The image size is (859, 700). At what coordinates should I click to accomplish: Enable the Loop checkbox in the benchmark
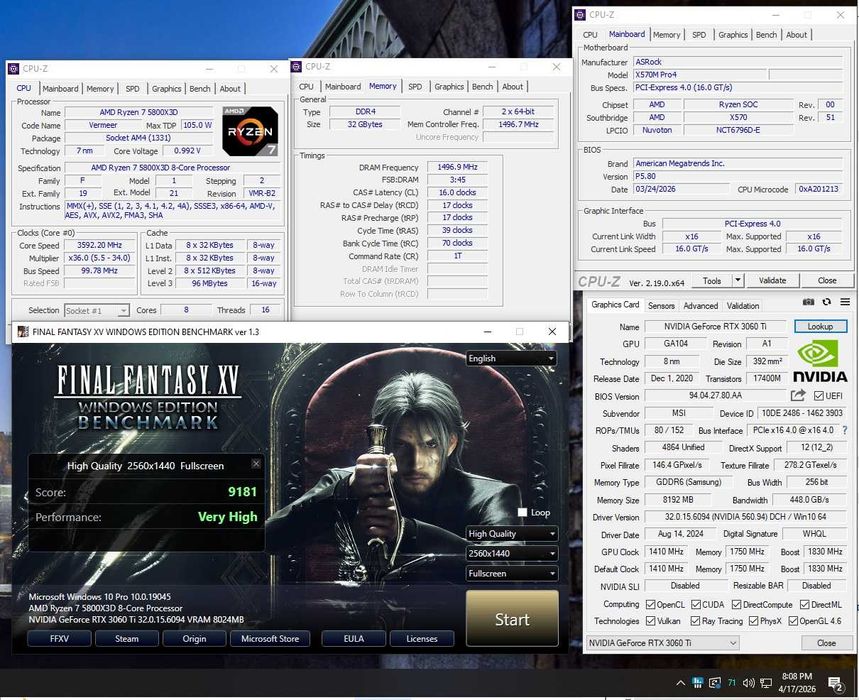click(x=522, y=512)
